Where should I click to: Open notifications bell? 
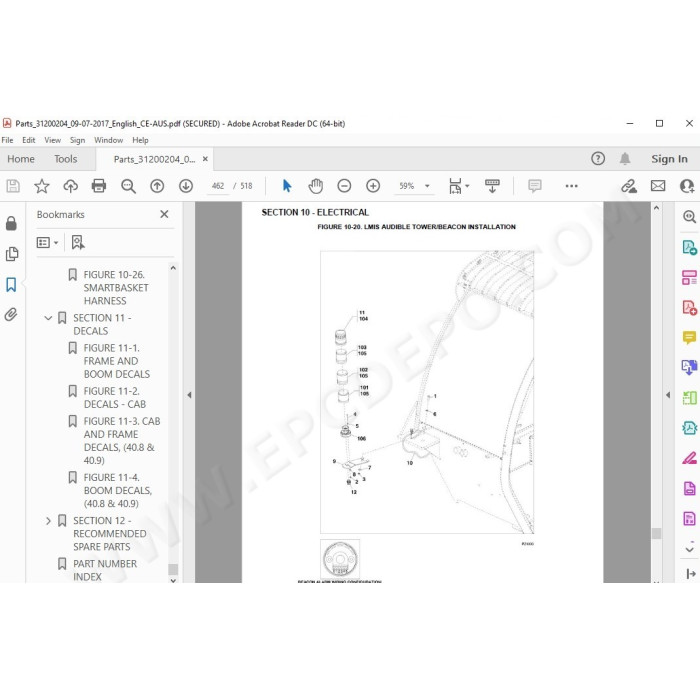coord(625,158)
